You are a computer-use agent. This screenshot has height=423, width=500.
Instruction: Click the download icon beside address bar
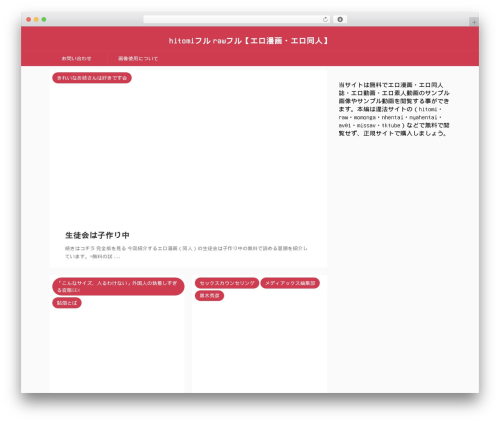[340, 20]
